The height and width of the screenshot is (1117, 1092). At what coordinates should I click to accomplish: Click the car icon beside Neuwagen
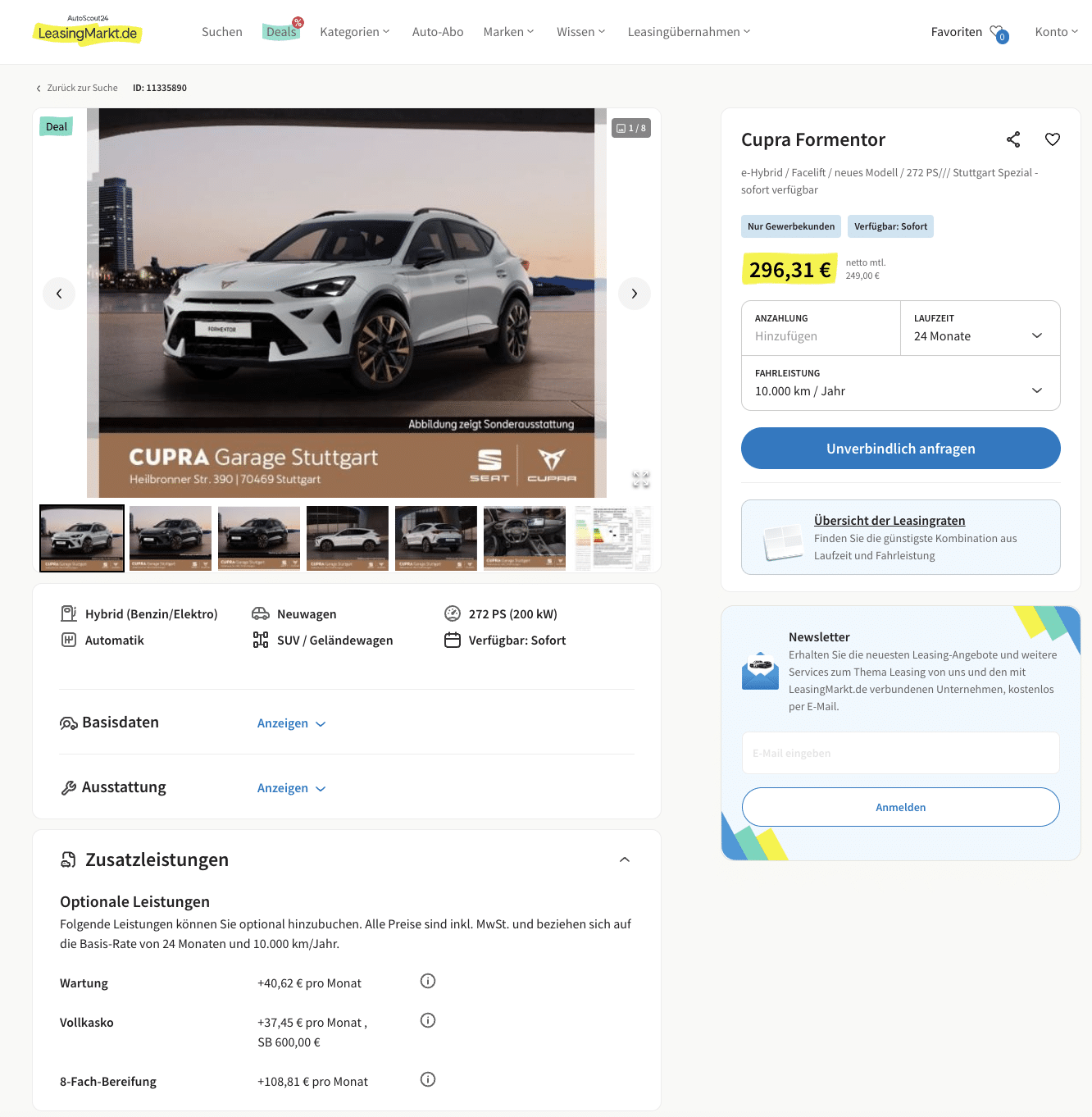261,613
